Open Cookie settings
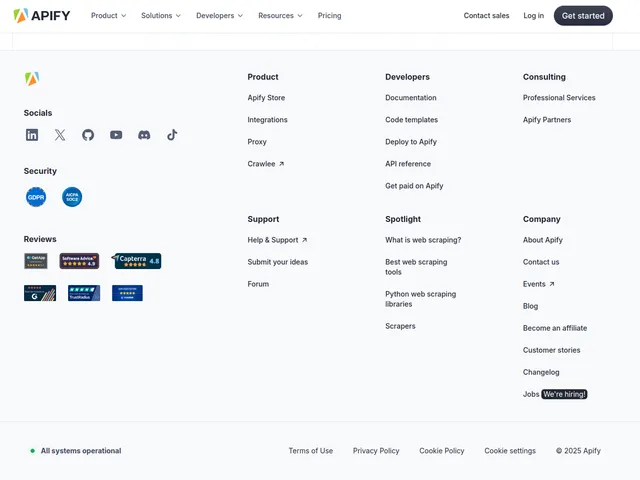 (510, 451)
